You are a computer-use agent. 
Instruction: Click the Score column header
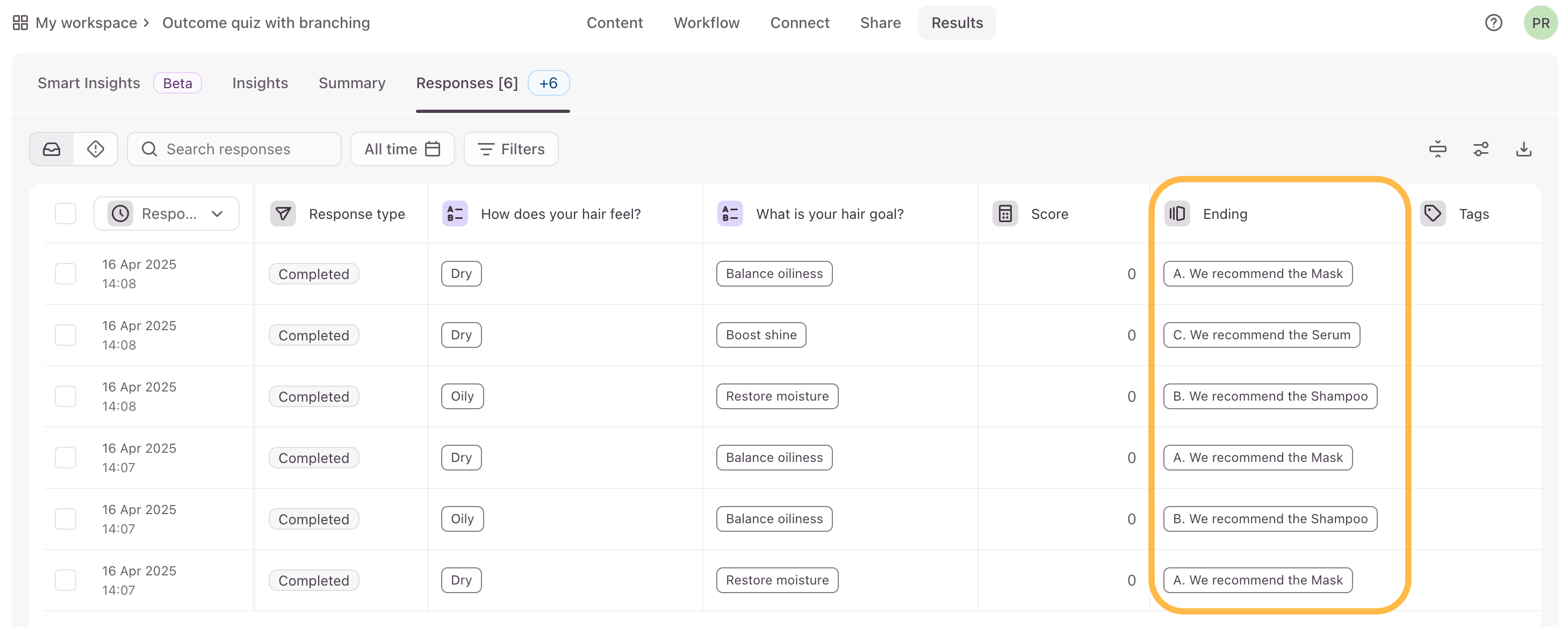point(1049,214)
